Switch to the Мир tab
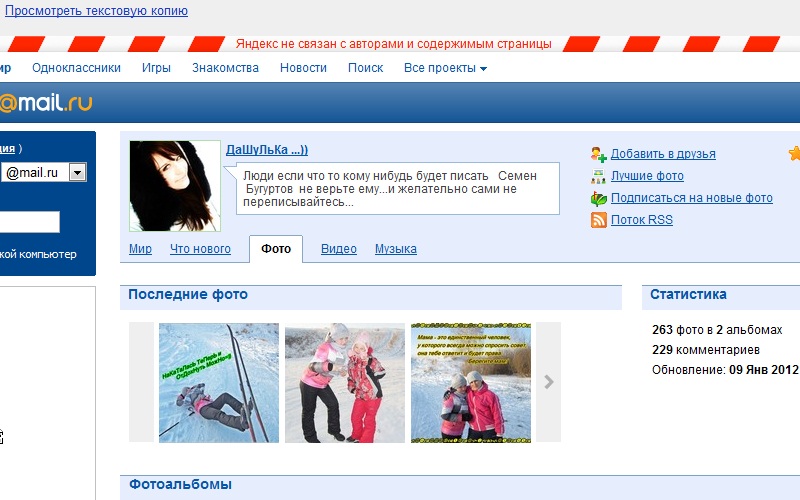Image resolution: width=800 pixels, height=500 pixels. [x=140, y=249]
